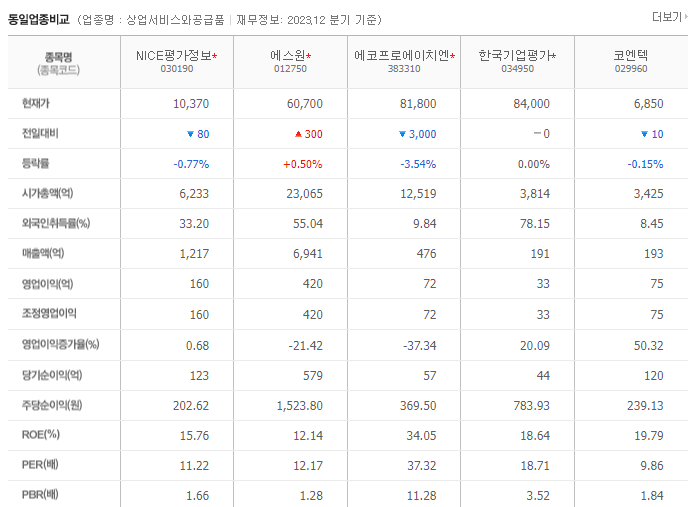Click PER value 9.86

[x=652, y=466]
